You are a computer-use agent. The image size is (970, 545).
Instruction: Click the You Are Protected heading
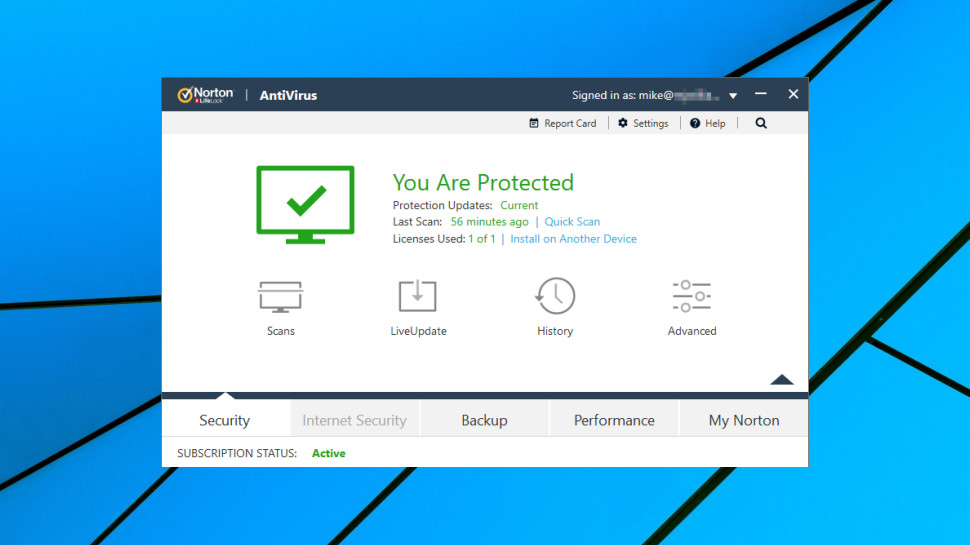(483, 182)
